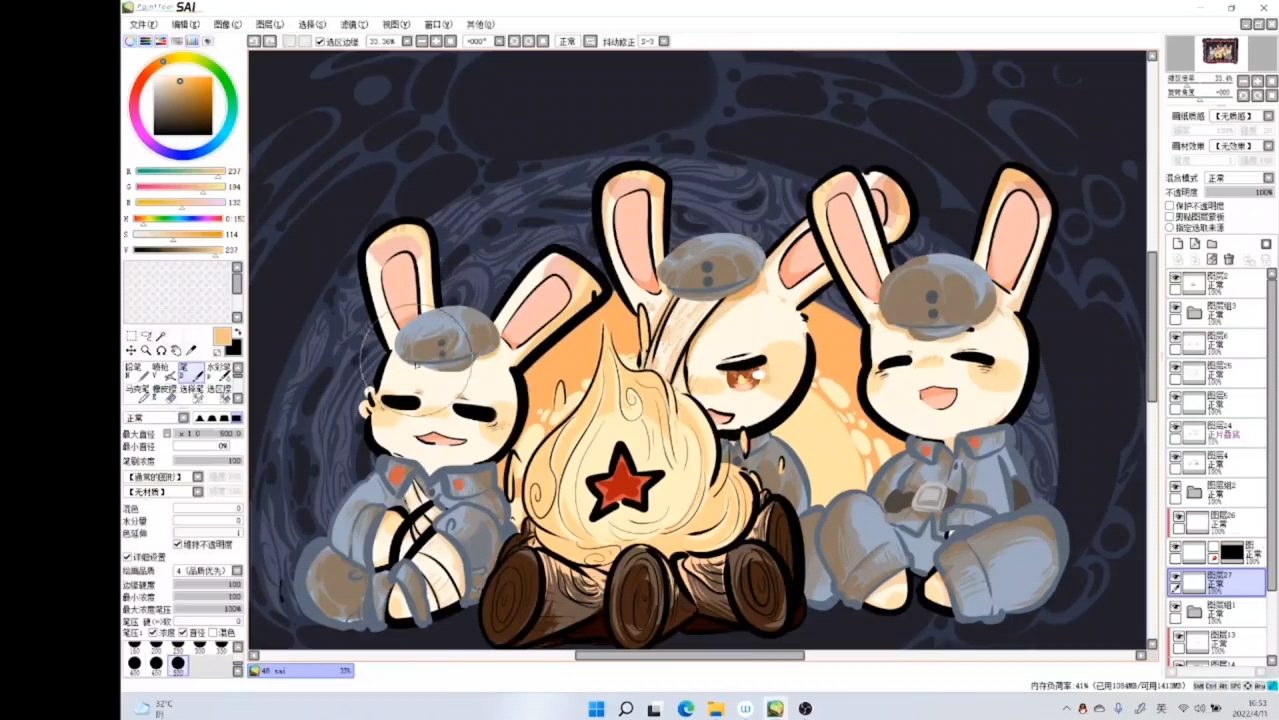The image size is (1279, 720).
Task: Select the eyedropper color picker tool
Action: click(191, 351)
